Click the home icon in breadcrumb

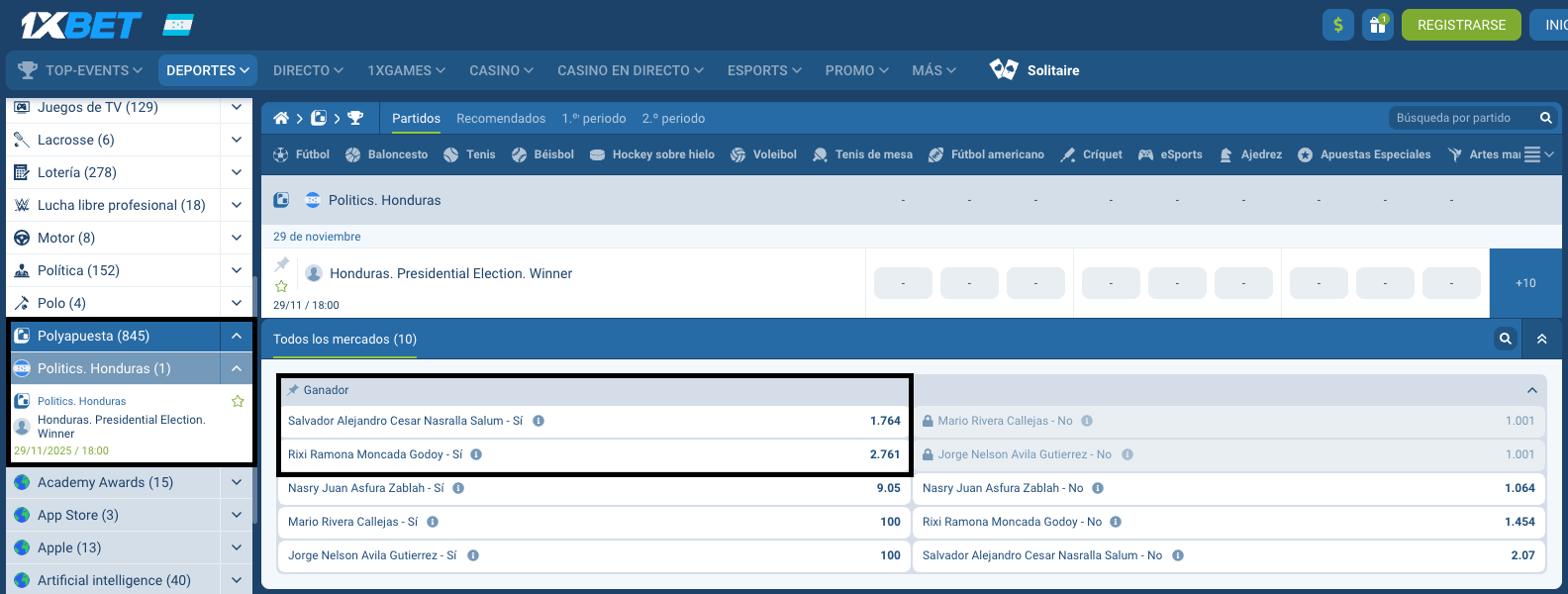(281, 118)
